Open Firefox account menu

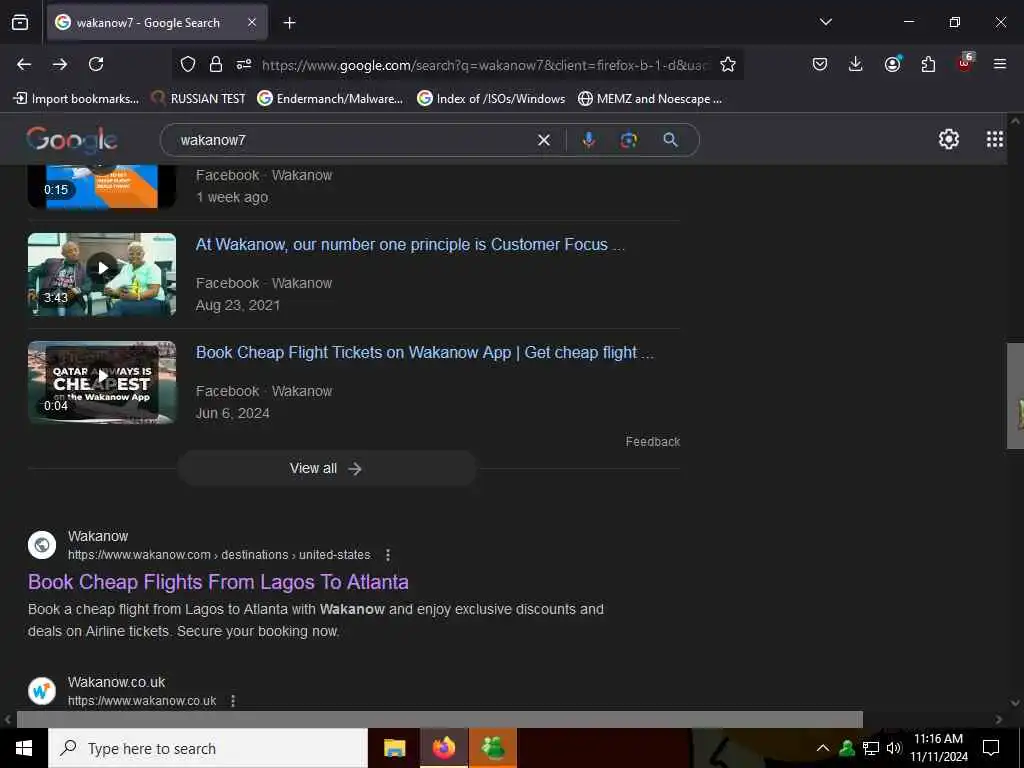(x=892, y=64)
